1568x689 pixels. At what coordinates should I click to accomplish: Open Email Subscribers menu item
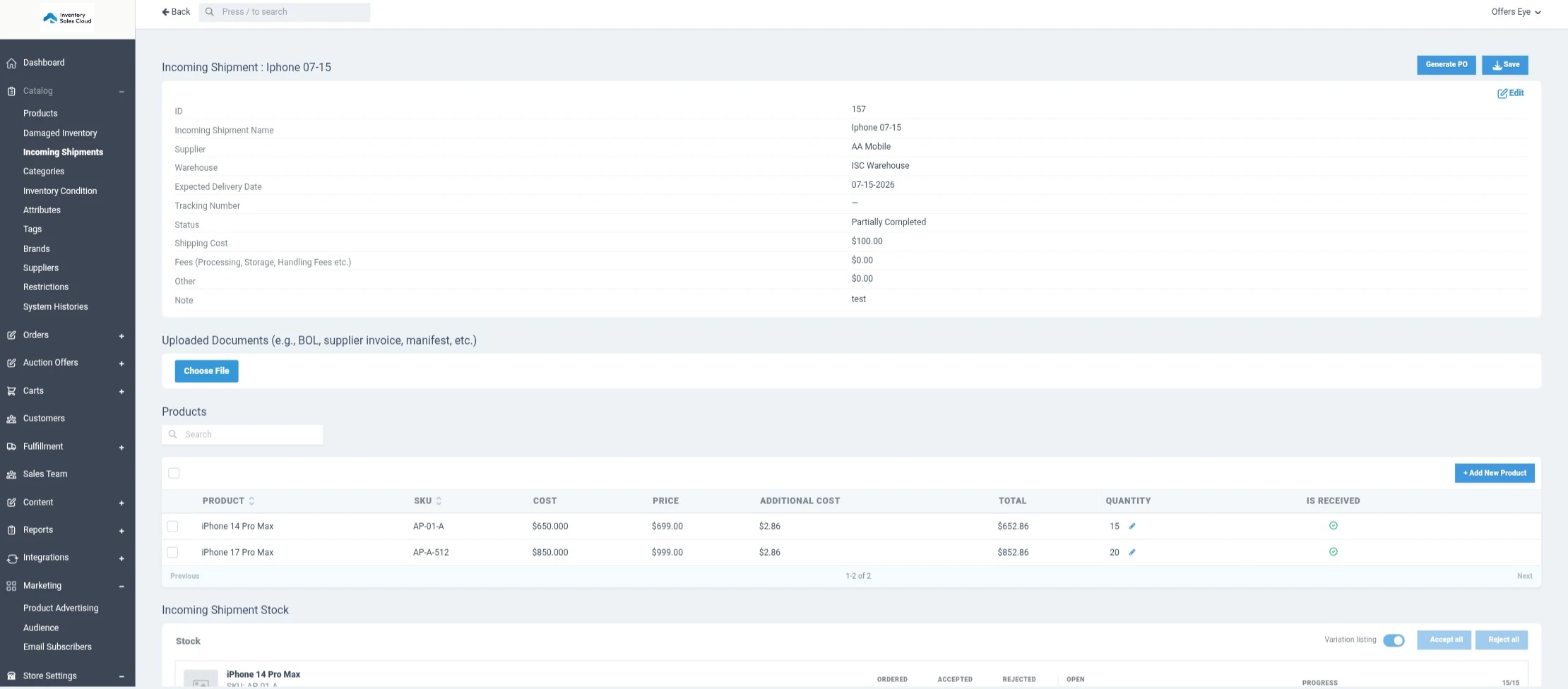point(57,647)
